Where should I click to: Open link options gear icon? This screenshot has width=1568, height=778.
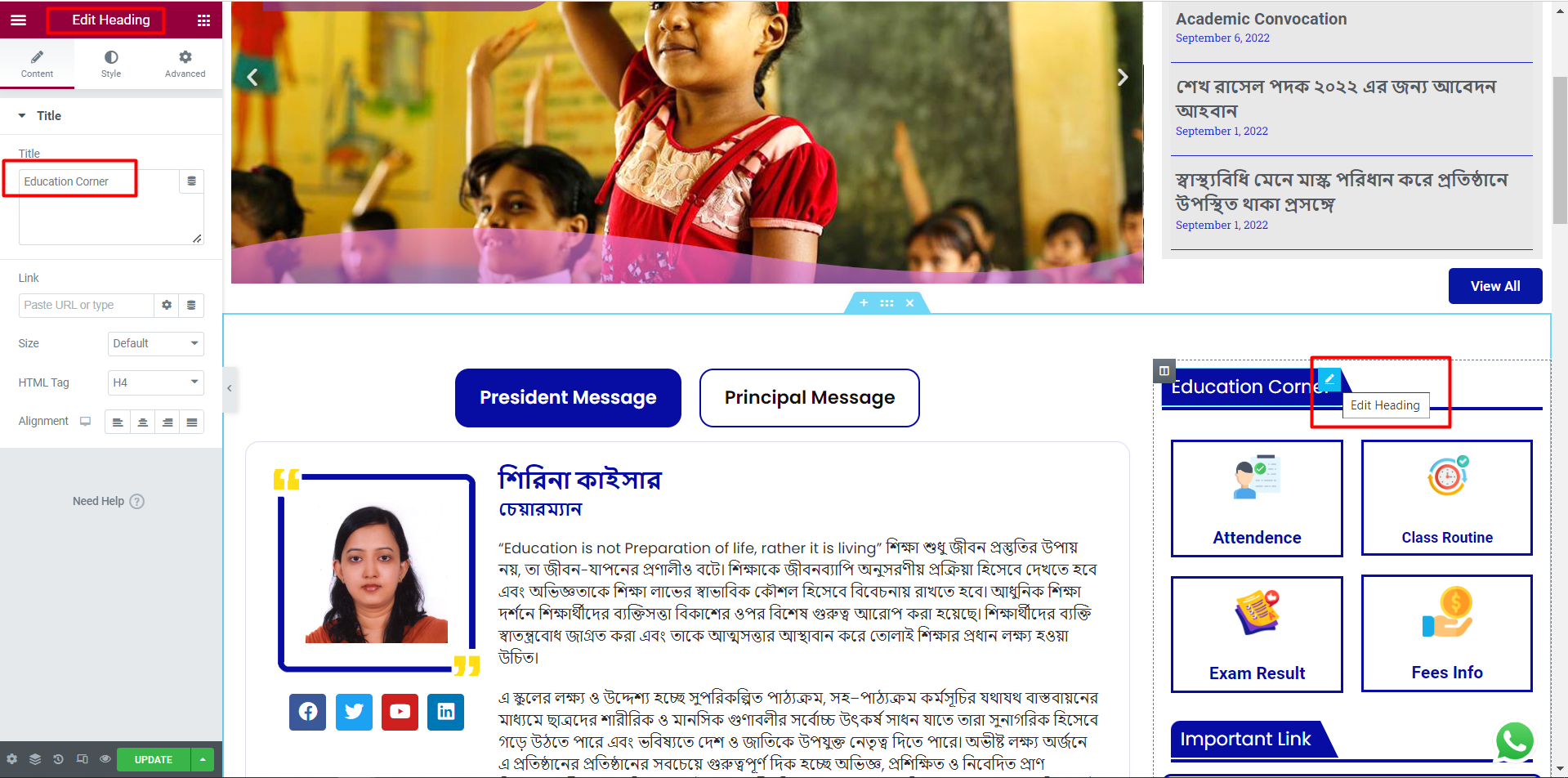click(167, 305)
